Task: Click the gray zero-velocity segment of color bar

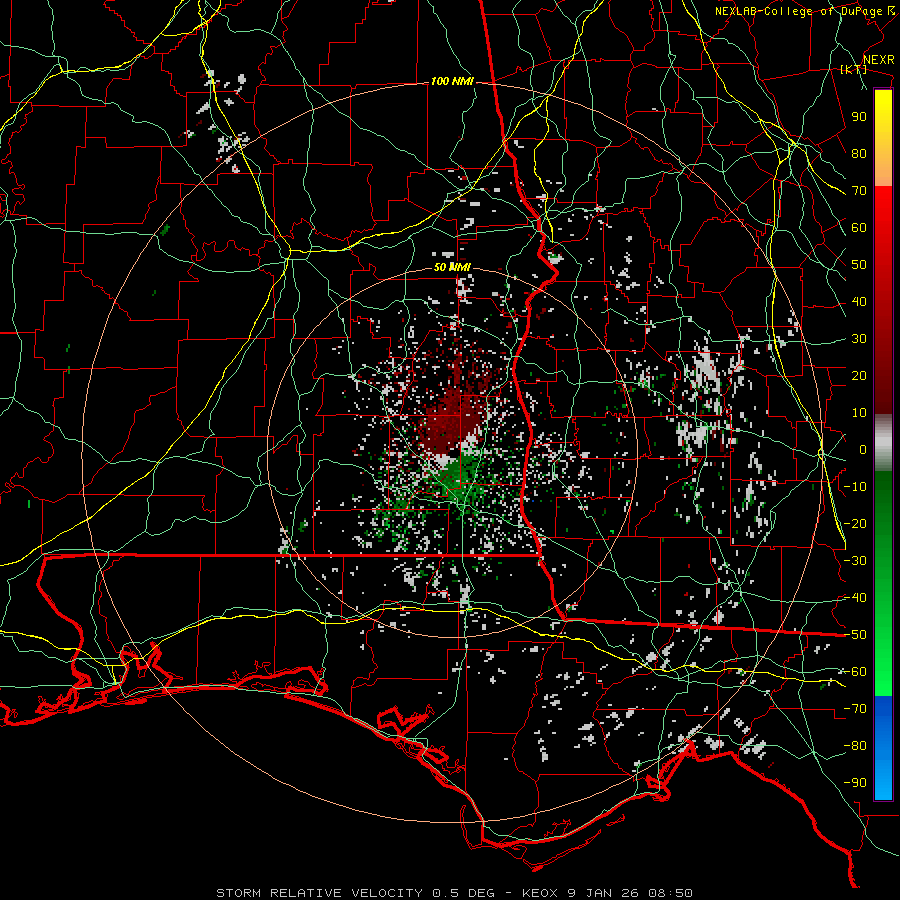Action: click(883, 443)
